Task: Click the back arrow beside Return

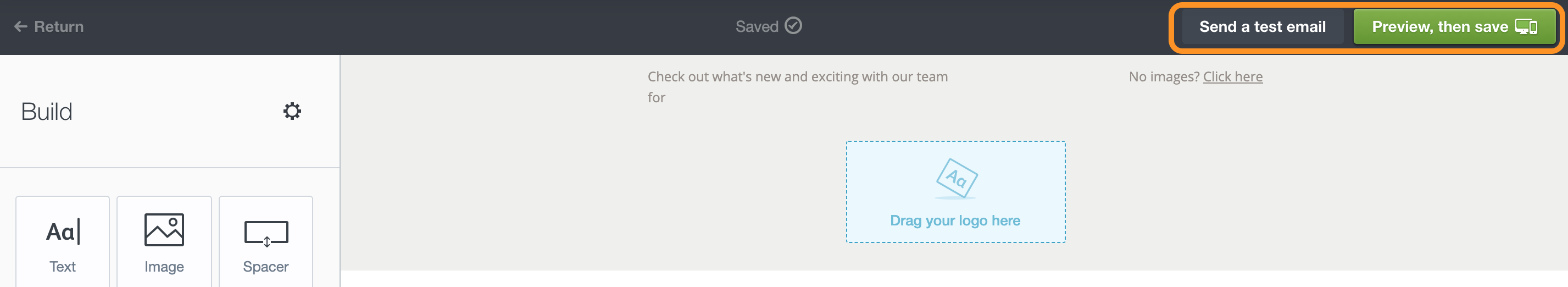Action: tap(21, 26)
